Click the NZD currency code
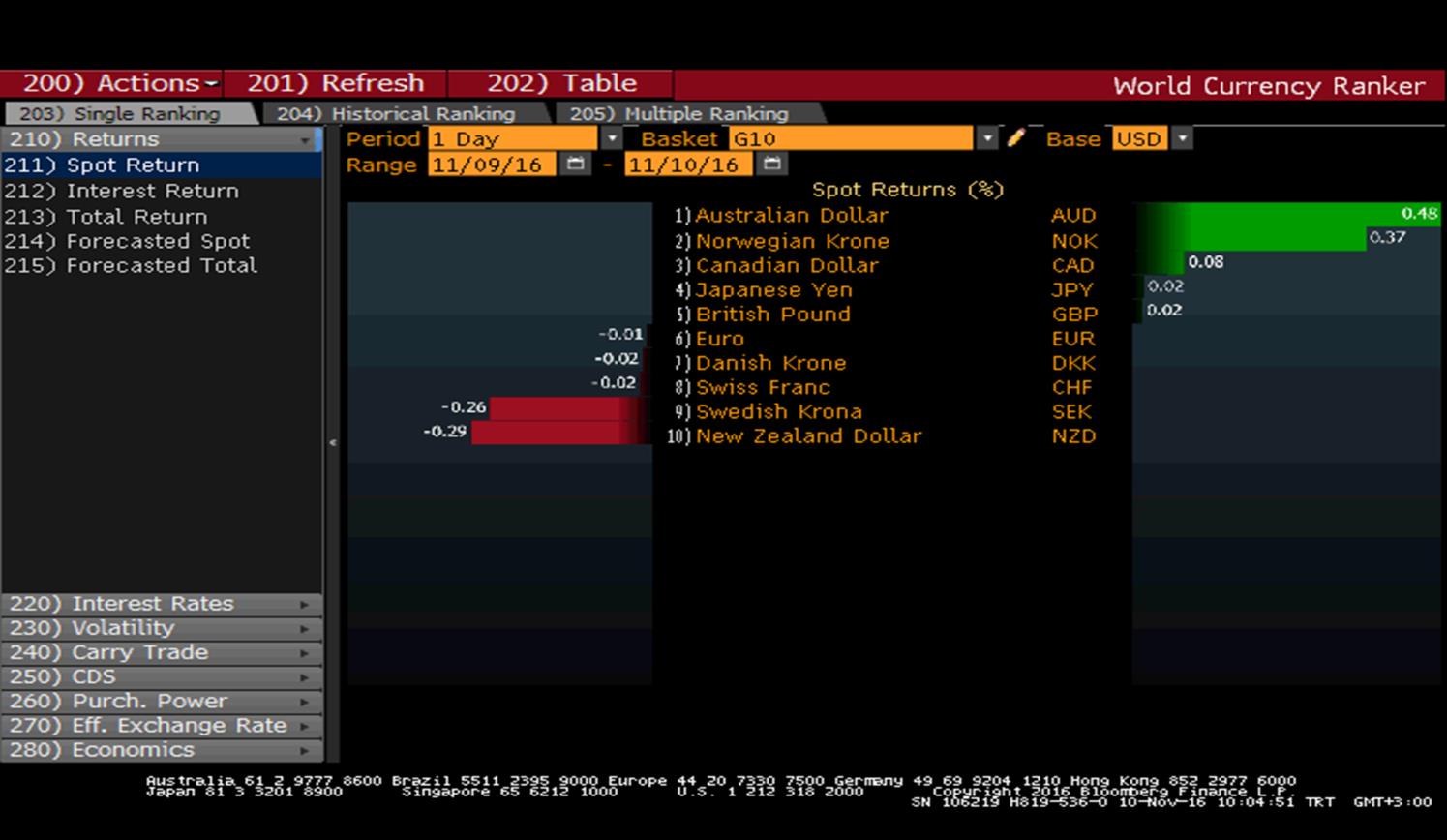 [1074, 435]
